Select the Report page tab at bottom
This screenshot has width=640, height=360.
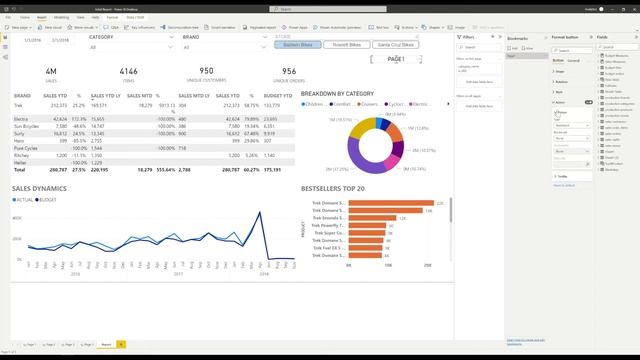[x=106, y=344]
